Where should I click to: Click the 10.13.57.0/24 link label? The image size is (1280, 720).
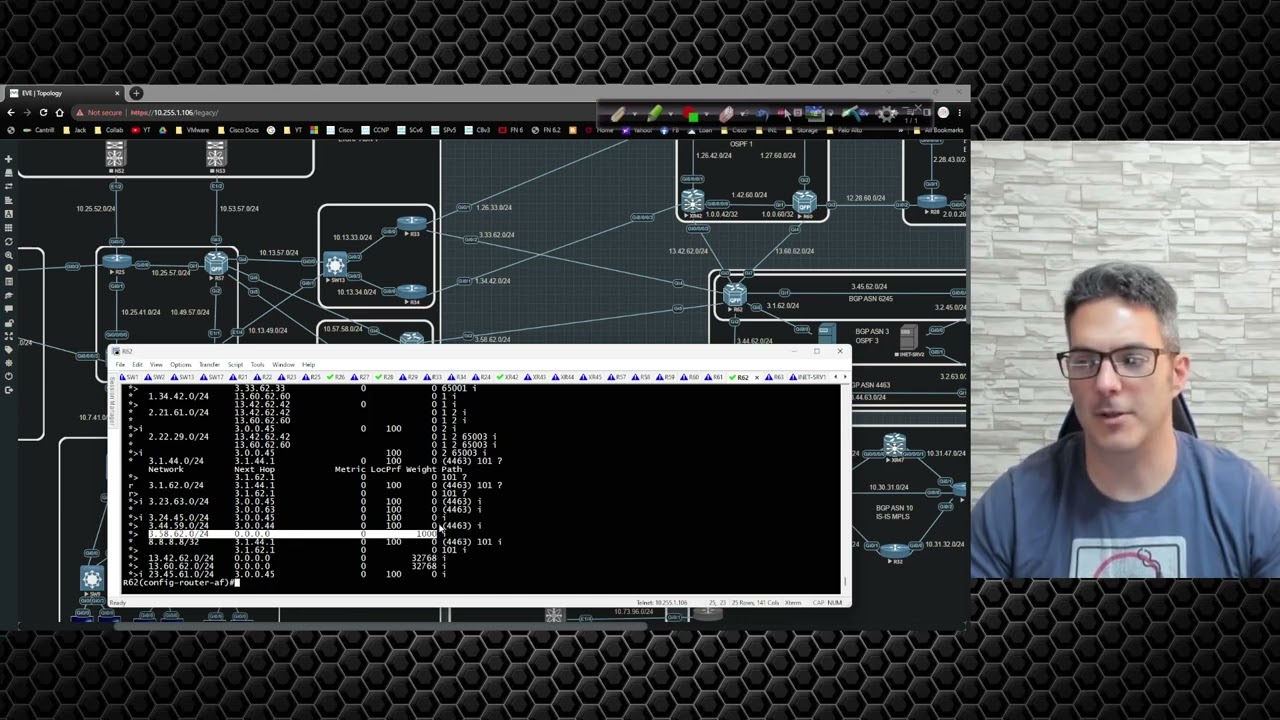tap(279, 253)
